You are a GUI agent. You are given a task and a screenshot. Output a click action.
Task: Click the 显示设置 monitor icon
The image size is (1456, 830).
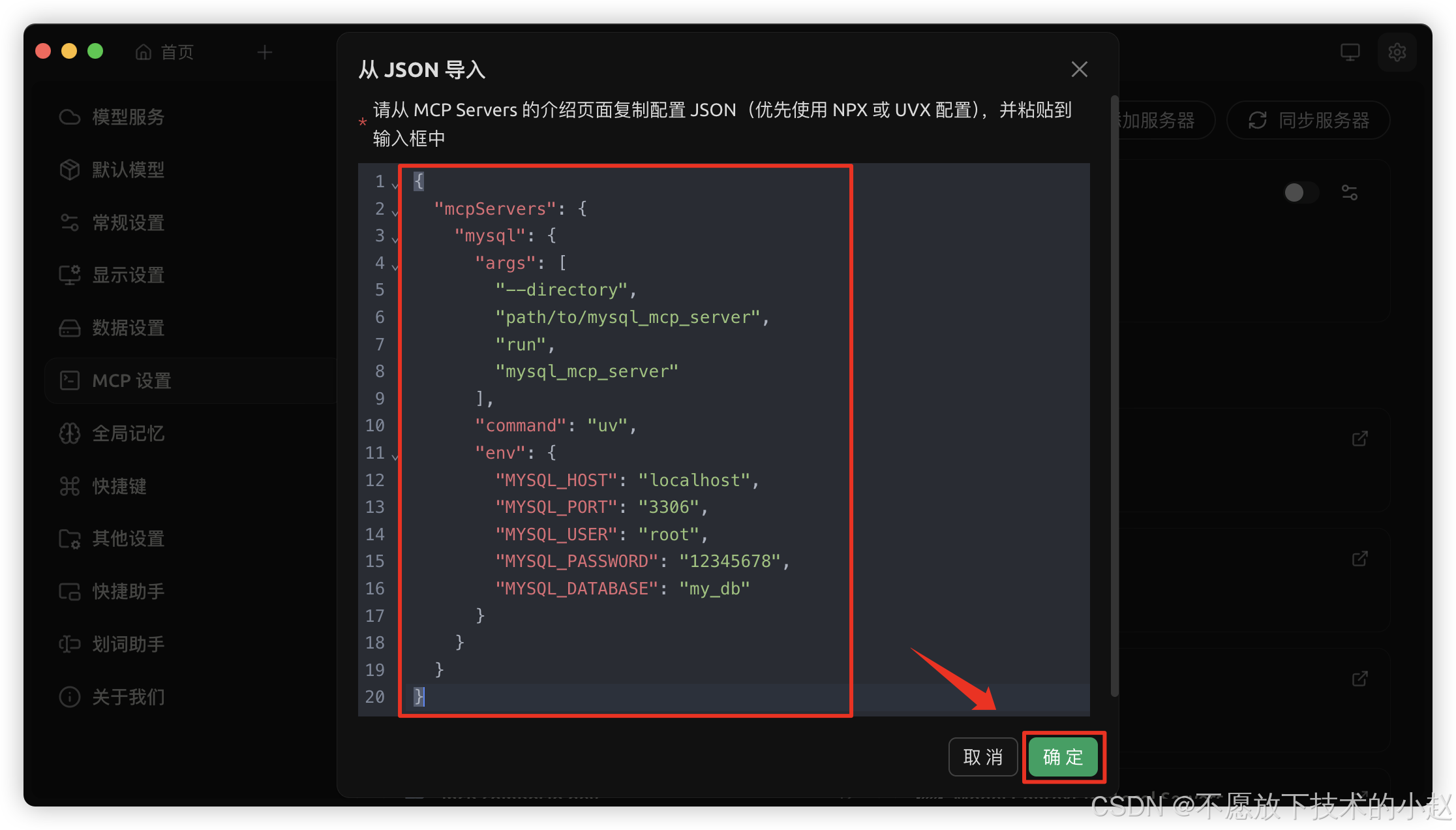coord(70,275)
